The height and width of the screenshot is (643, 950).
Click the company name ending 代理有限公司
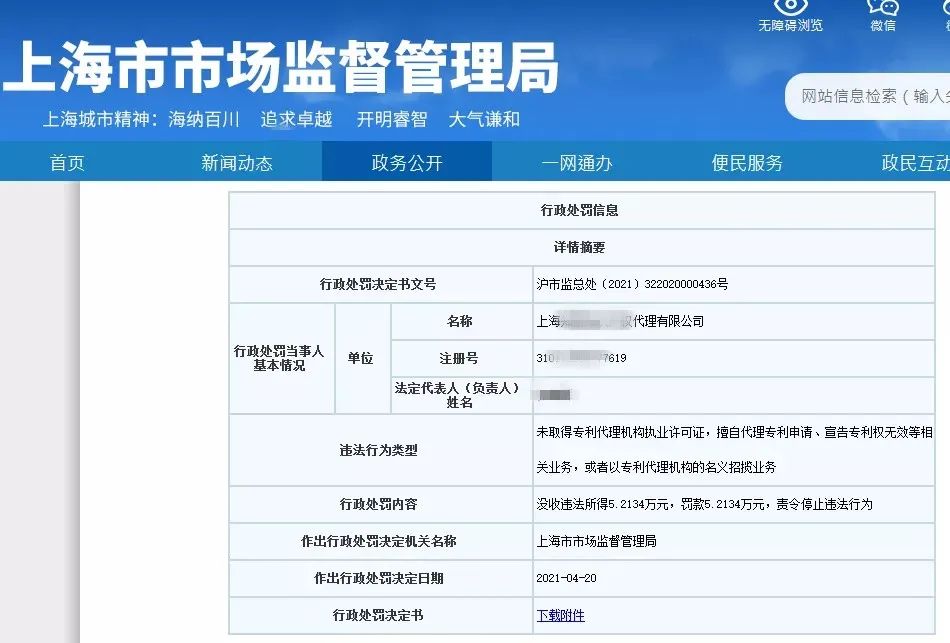620,321
